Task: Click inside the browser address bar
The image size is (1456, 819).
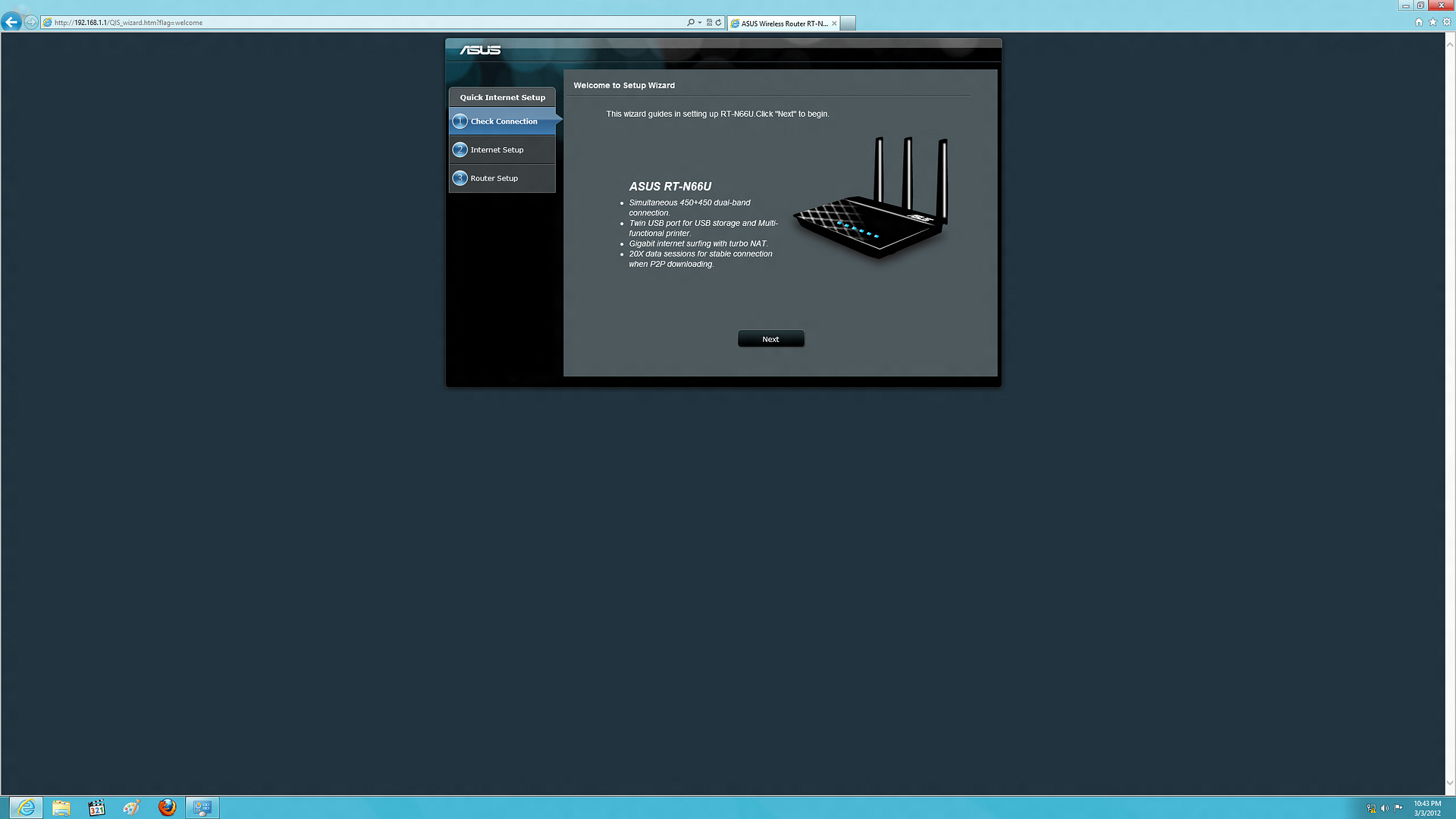Action: (x=303, y=22)
